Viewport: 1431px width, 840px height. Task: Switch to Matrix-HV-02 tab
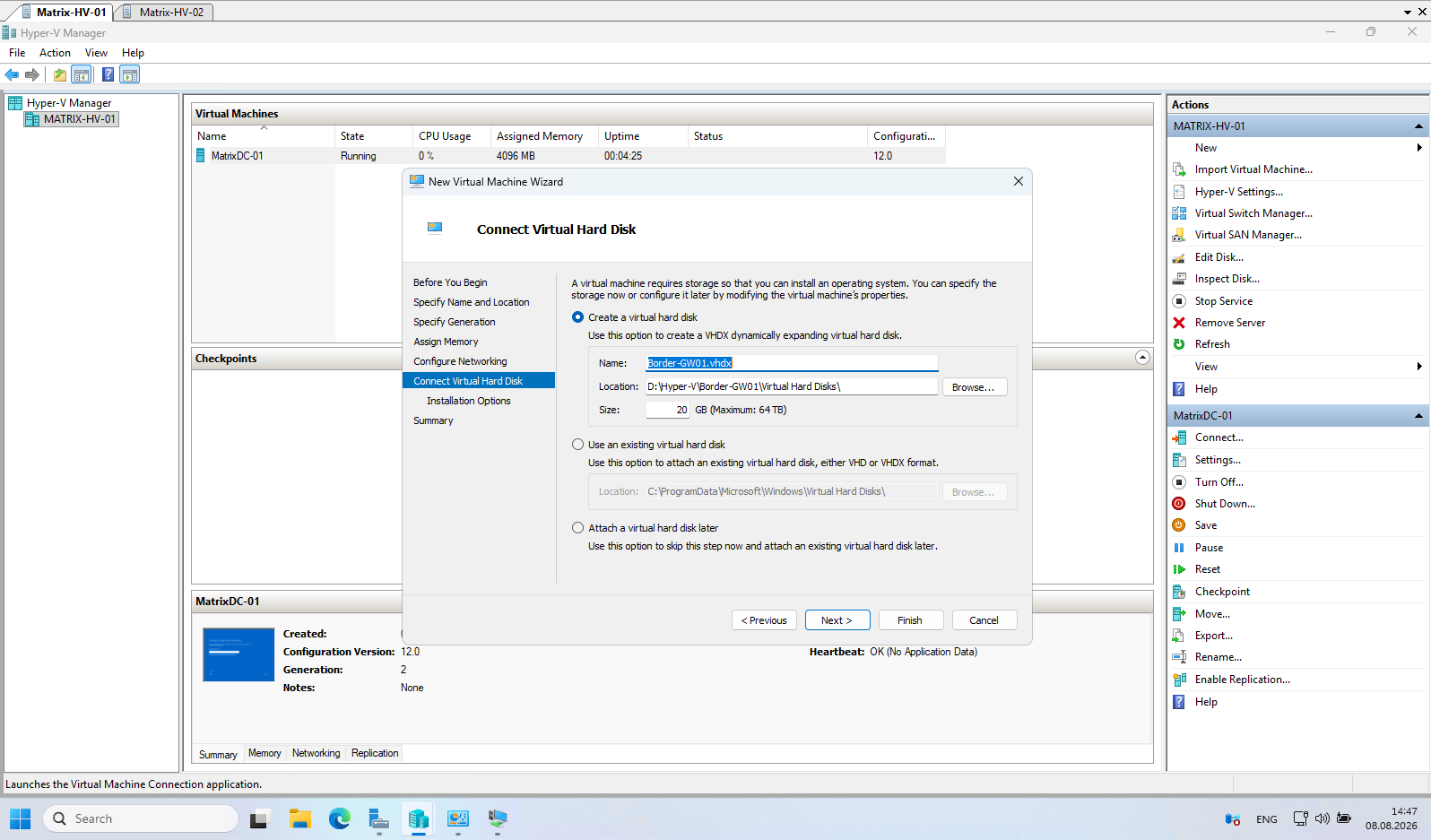pyautogui.click(x=165, y=13)
